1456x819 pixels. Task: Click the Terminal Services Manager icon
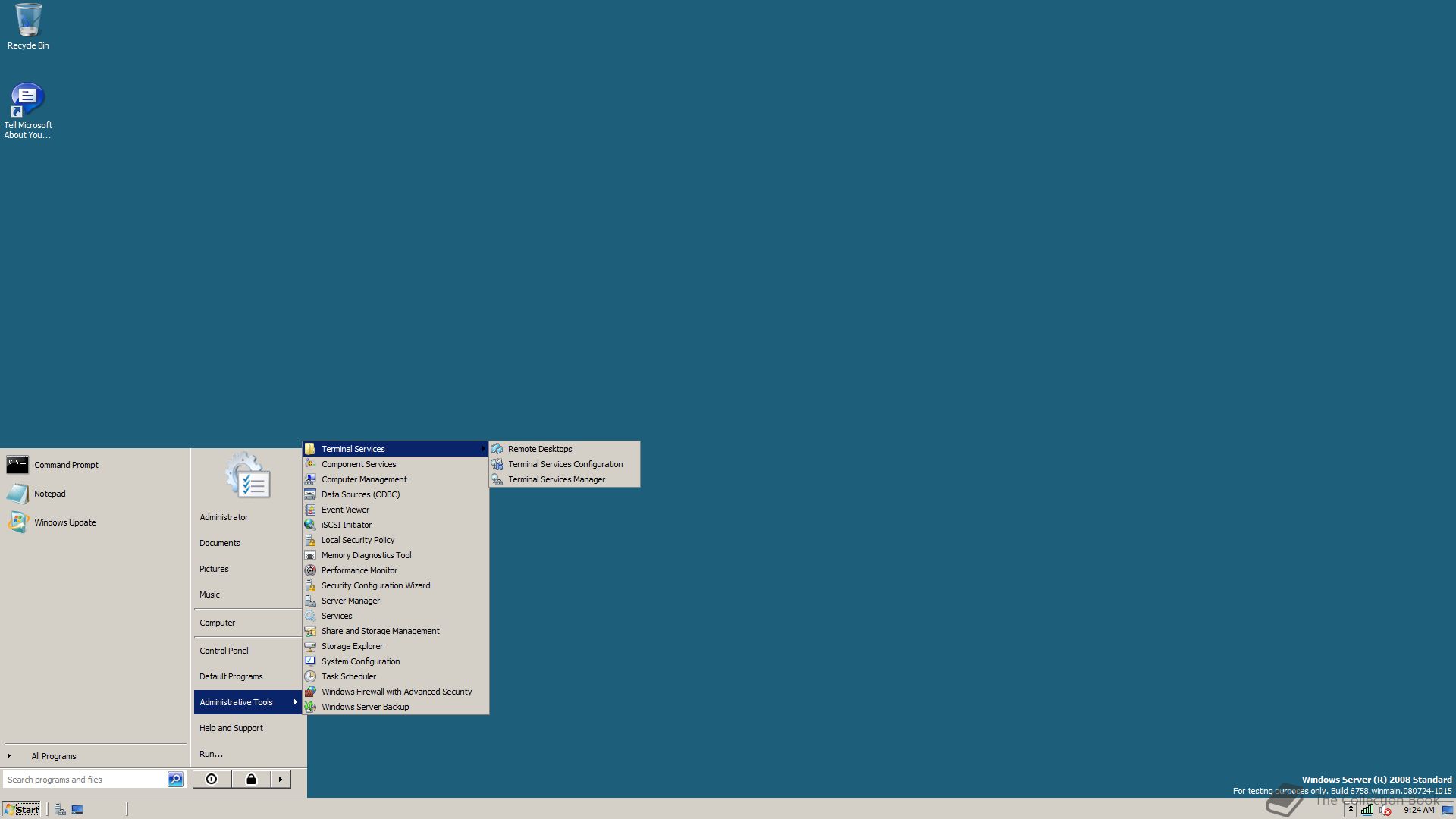tap(497, 479)
